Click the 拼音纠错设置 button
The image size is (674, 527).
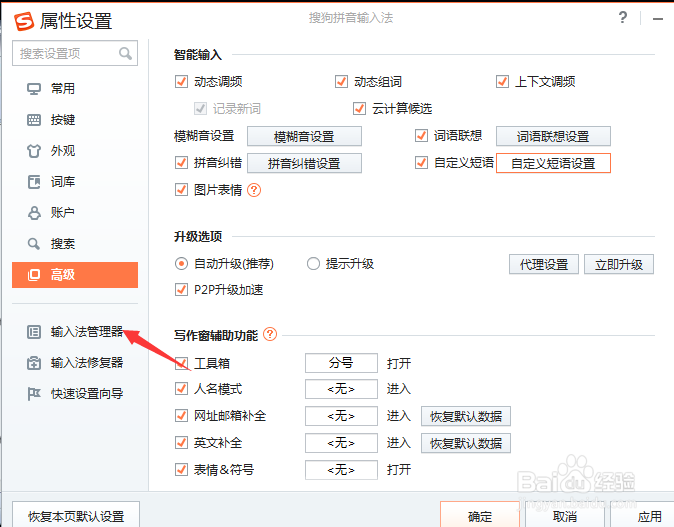tap(304, 163)
